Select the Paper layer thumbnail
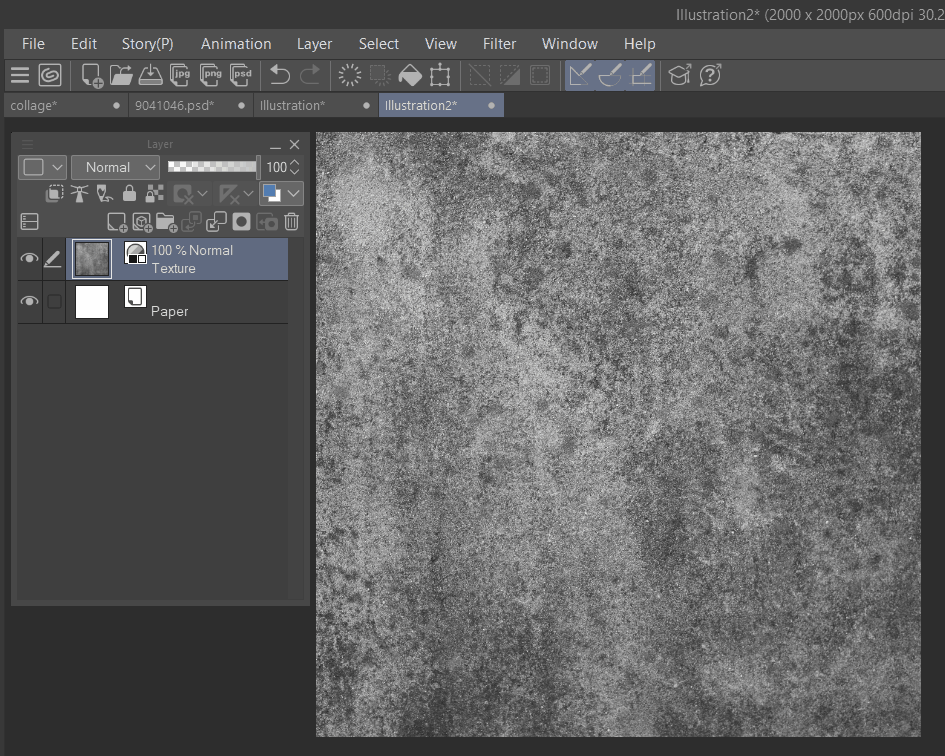 pos(92,301)
